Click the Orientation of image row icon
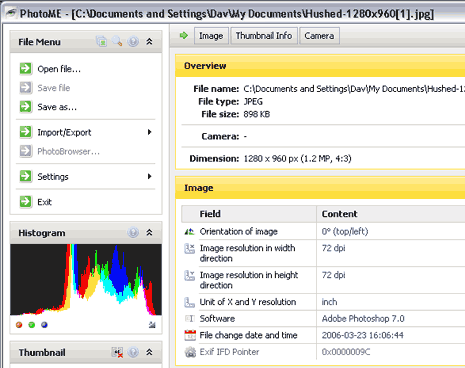 coord(190,231)
